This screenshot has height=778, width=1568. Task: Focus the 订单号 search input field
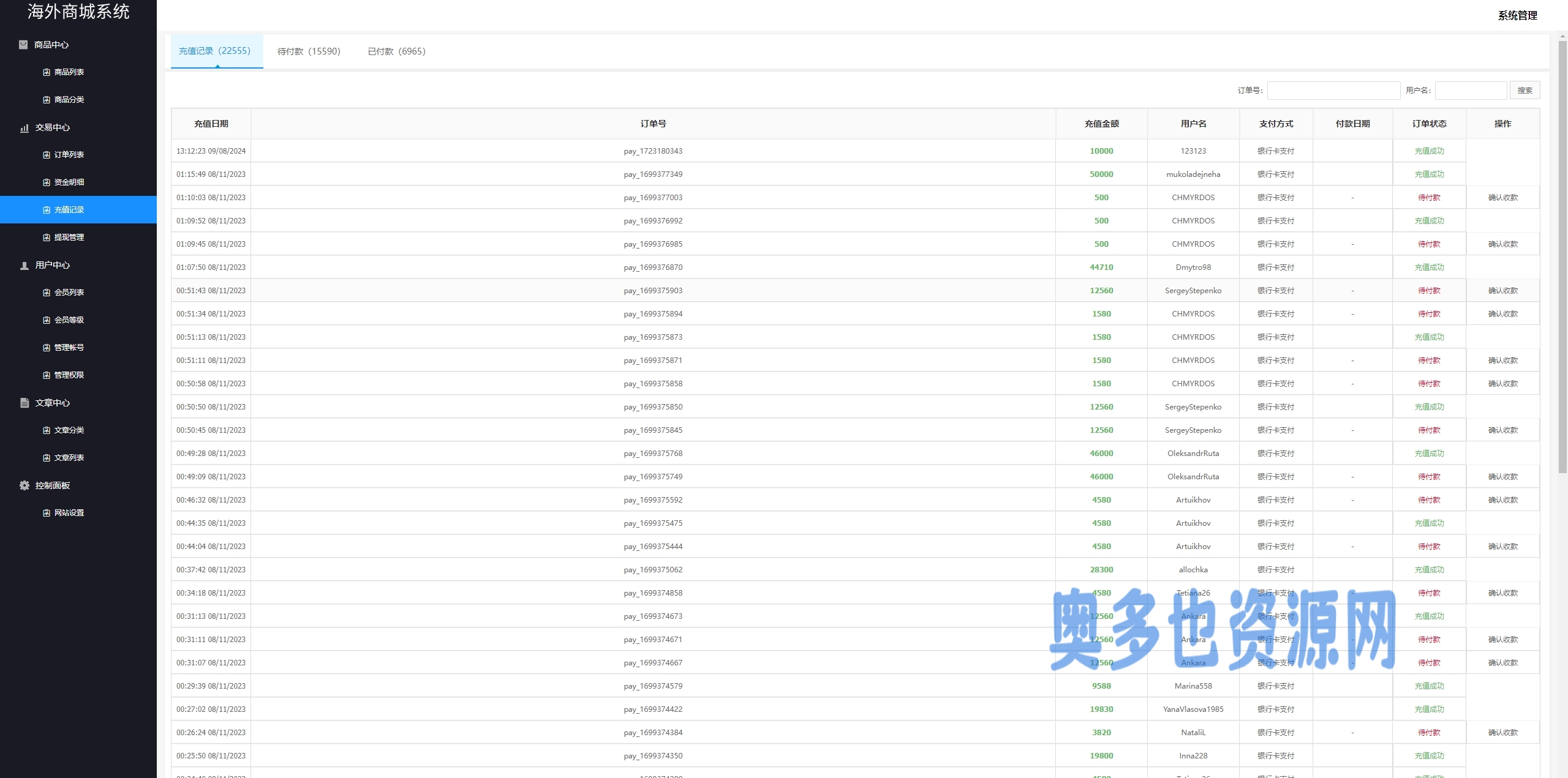click(1333, 91)
